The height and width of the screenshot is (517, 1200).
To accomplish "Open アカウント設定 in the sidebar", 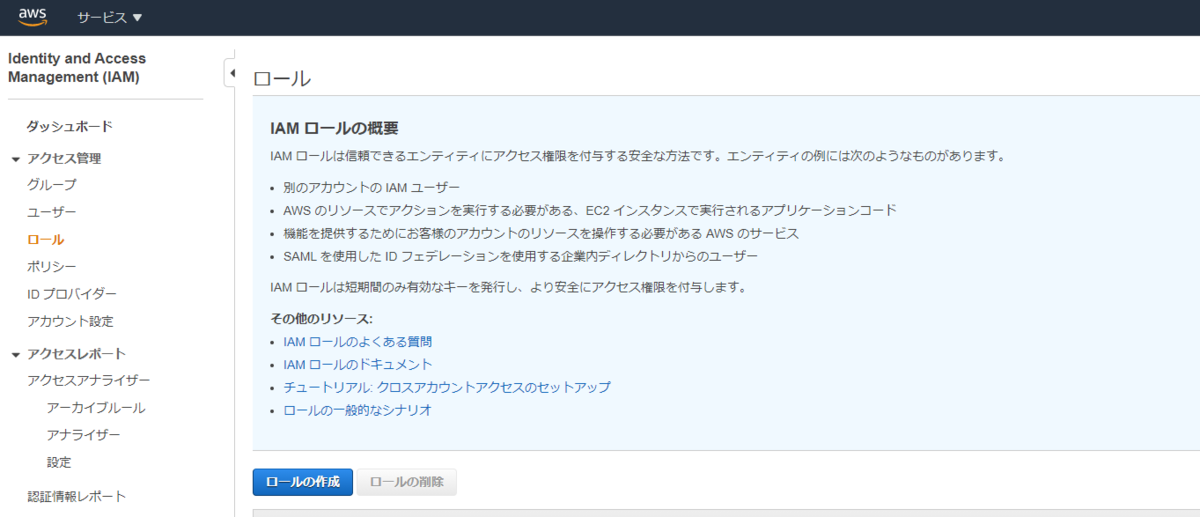I will 70,321.
